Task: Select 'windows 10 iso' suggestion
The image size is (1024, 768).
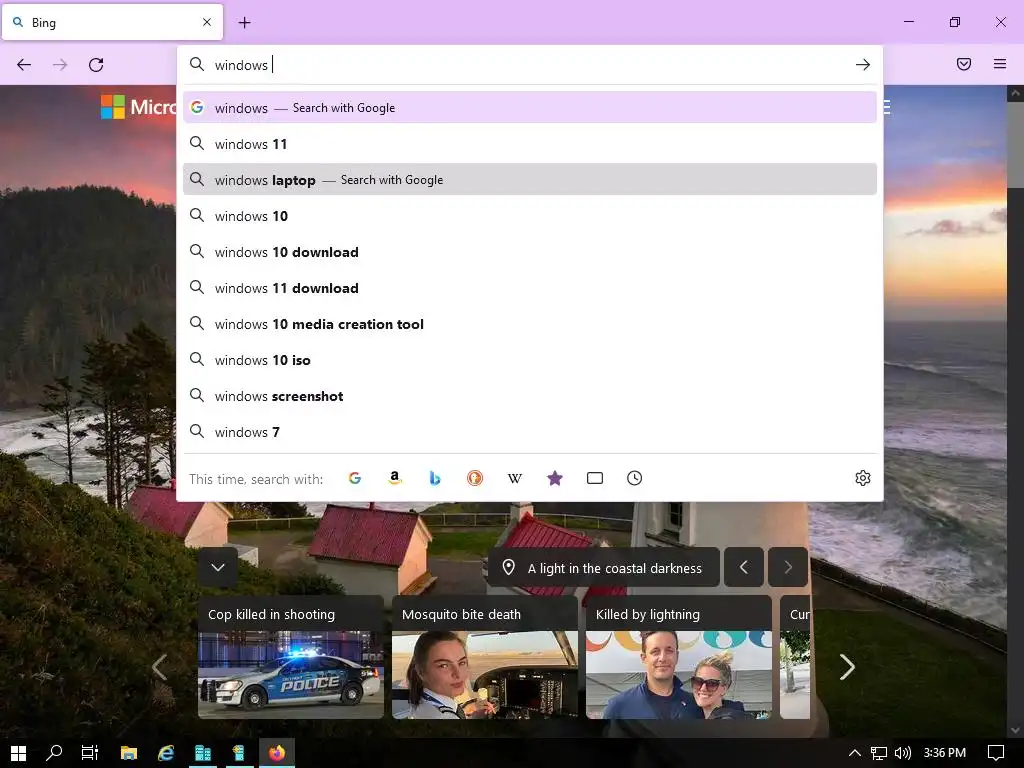Action: tap(530, 360)
